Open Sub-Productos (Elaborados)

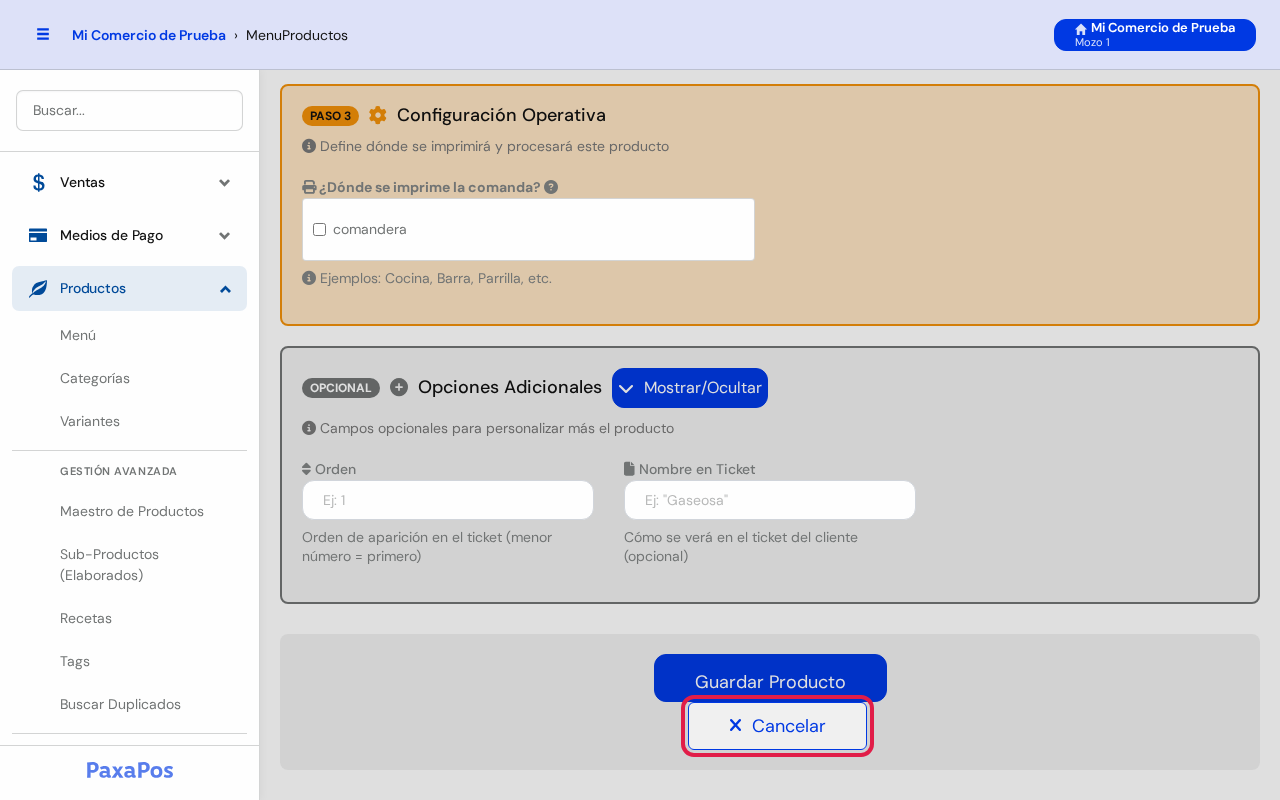[110, 565]
